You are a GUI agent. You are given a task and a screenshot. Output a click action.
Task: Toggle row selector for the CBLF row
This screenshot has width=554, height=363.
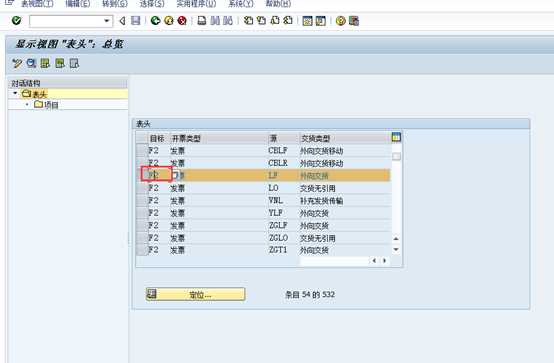[142, 151]
